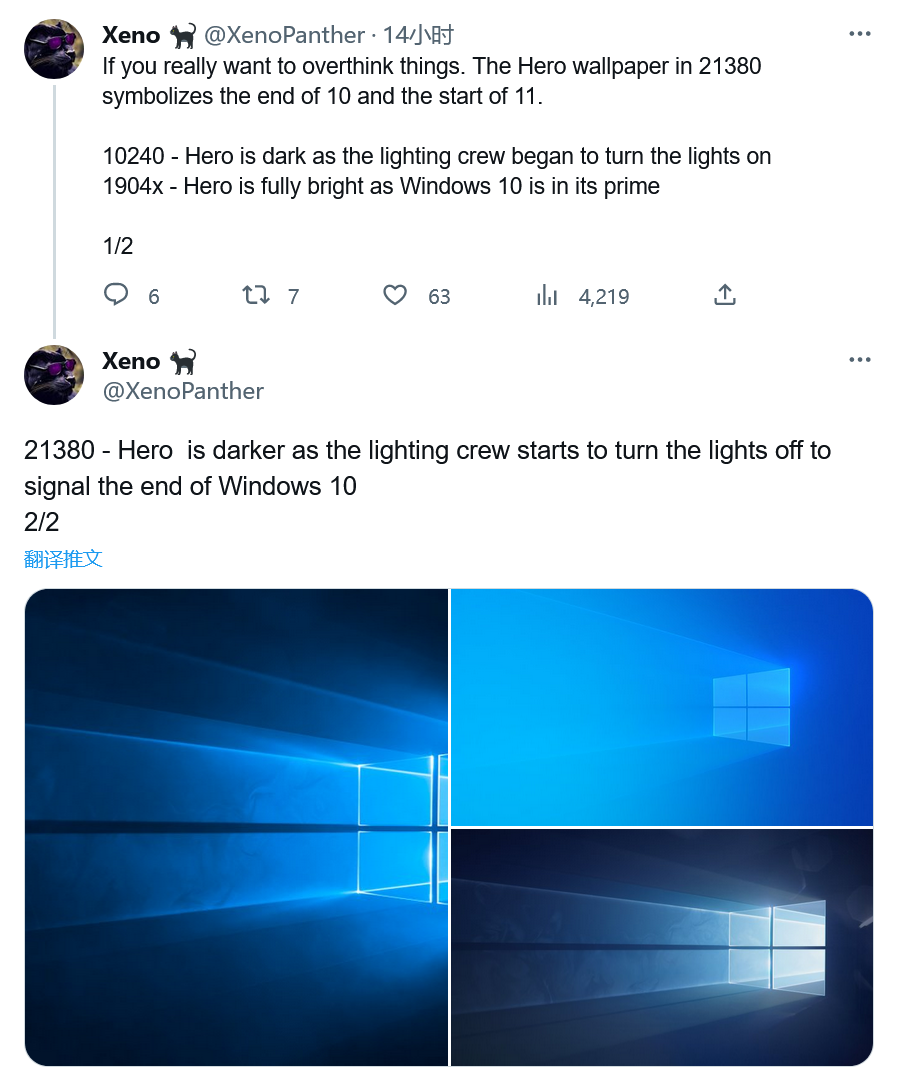897x1084 pixels.
Task: Click the second tweet's text about 21380
Action: tap(427, 468)
